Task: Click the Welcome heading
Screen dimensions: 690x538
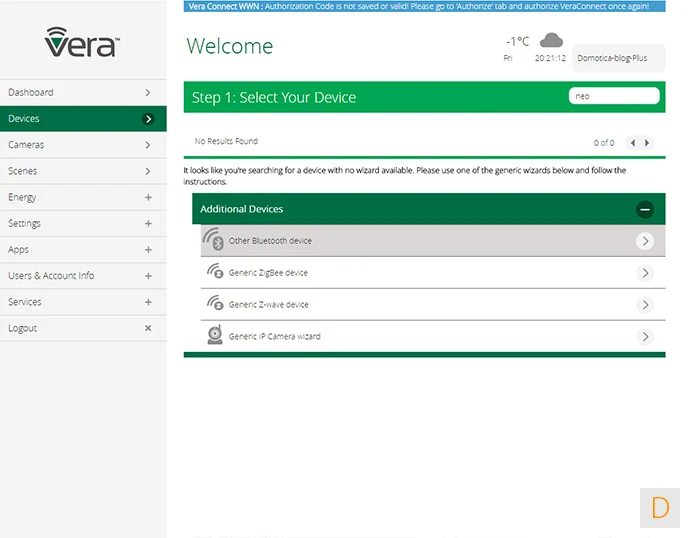Action: click(x=230, y=46)
